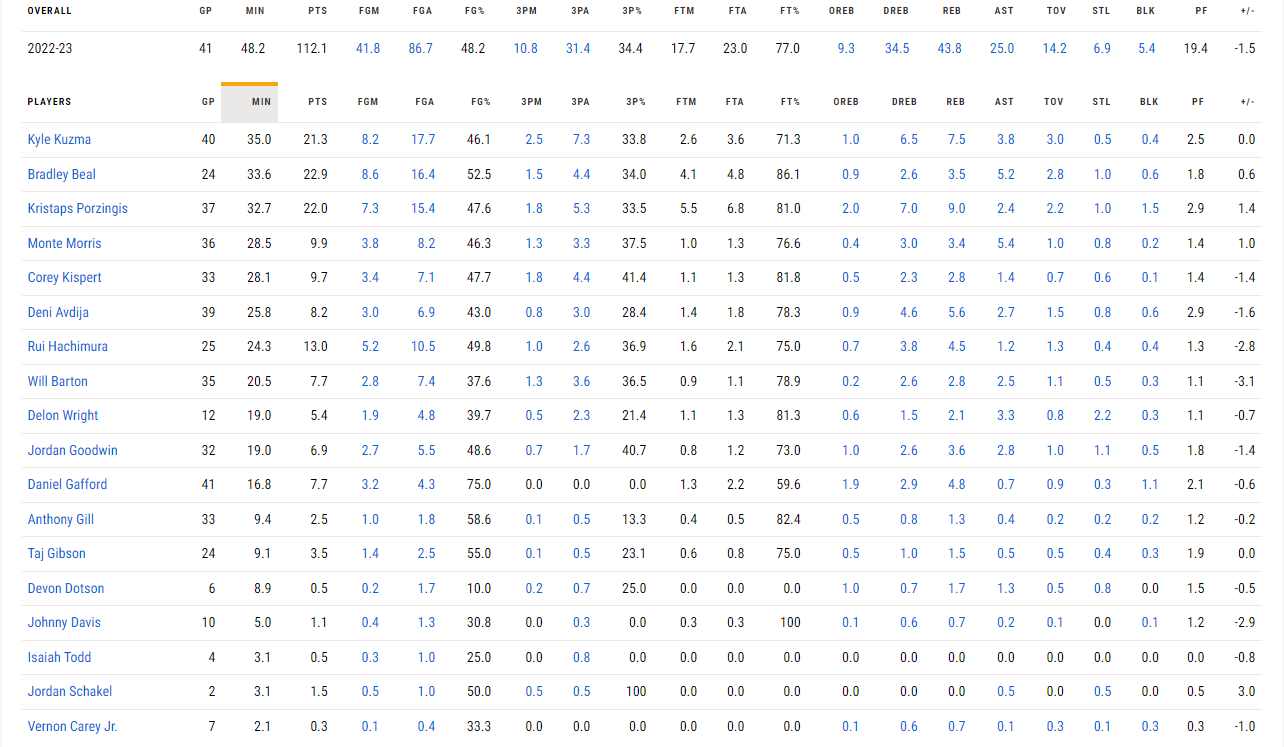Select the Monte Morris name link
1284x747 pixels.
click(64, 243)
